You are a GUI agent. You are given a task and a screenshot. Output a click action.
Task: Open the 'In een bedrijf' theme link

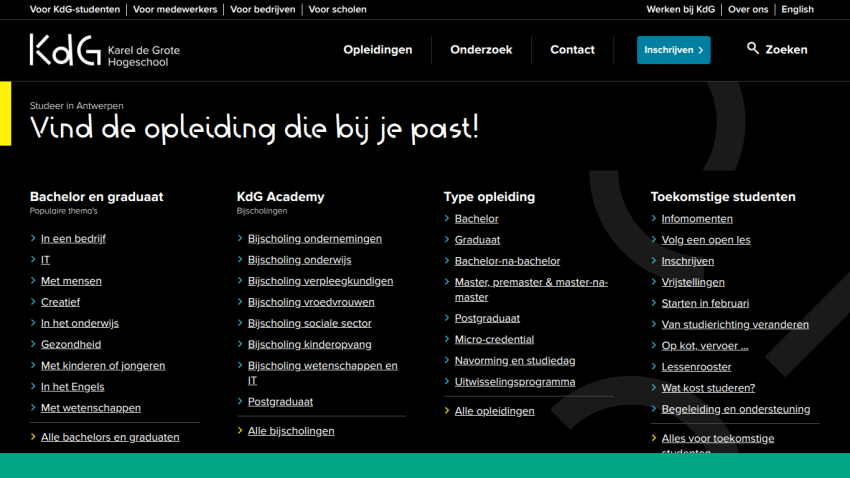pyautogui.click(x=73, y=238)
